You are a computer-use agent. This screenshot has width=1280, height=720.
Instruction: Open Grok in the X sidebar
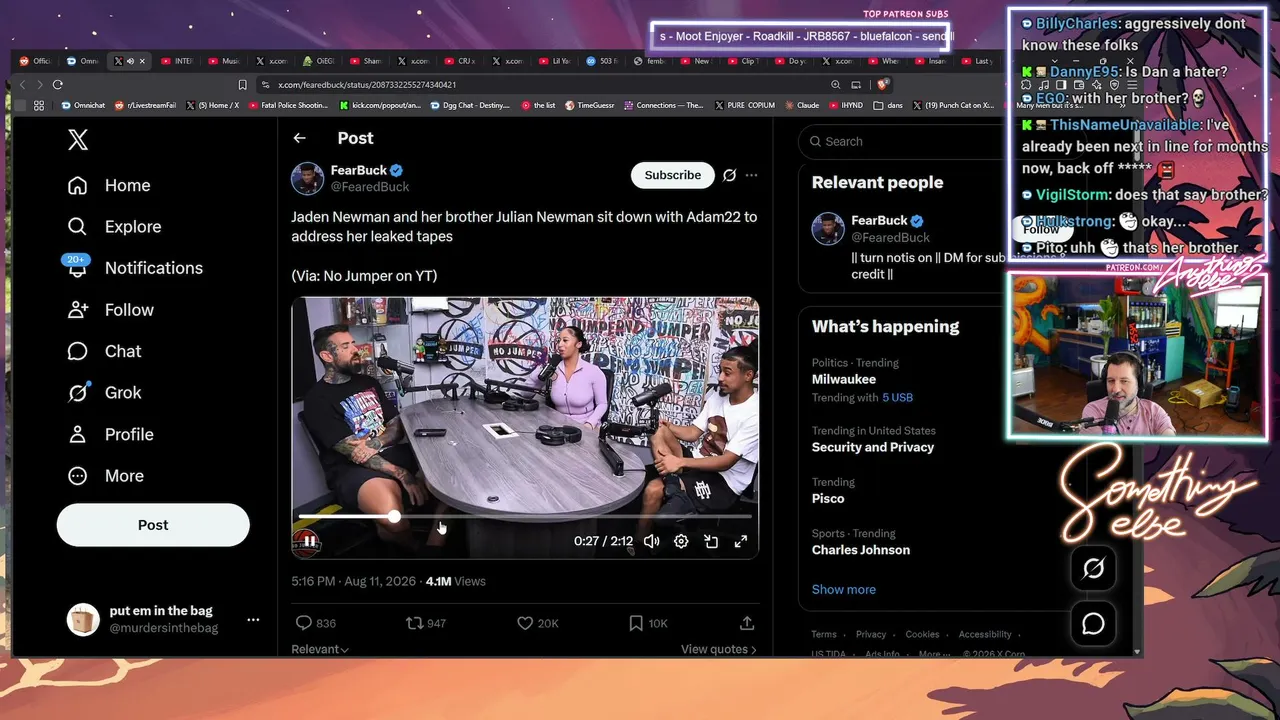point(105,393)
